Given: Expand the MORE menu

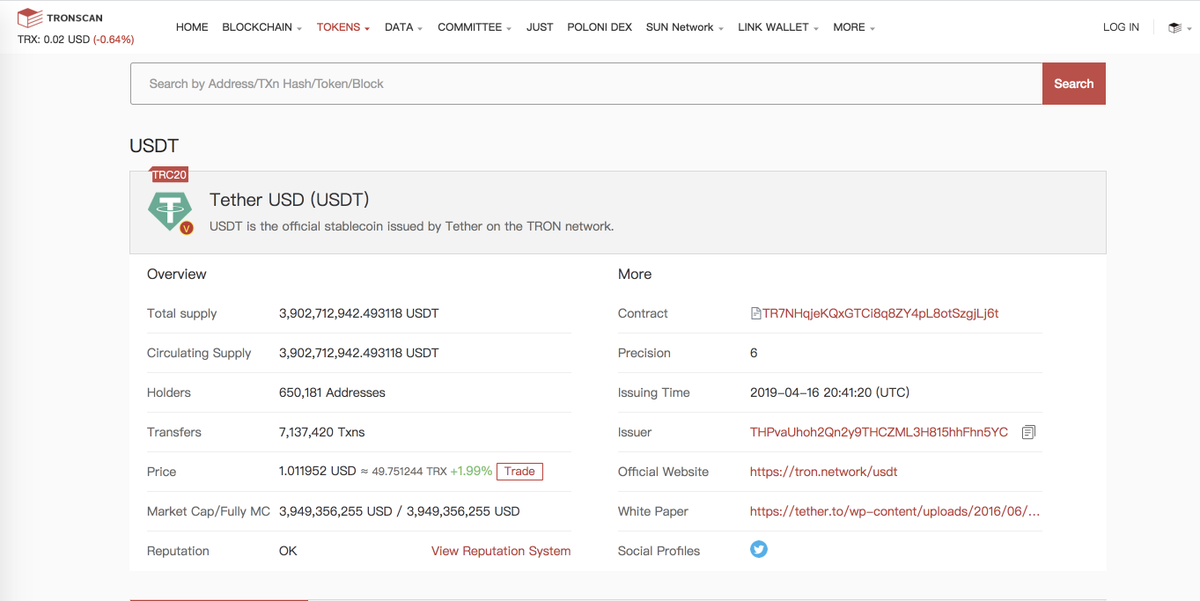Looking at the screenshot, I should [x=854, y=27].
